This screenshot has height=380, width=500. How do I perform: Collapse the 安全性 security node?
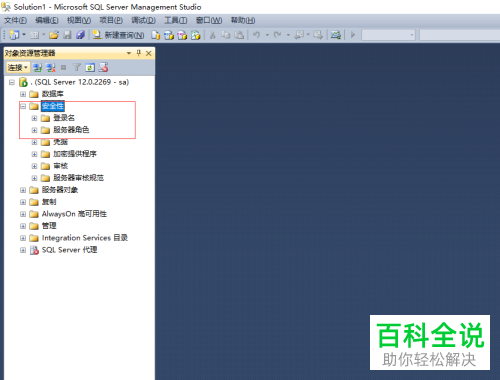pyautogui.click(x=23, y=106)
